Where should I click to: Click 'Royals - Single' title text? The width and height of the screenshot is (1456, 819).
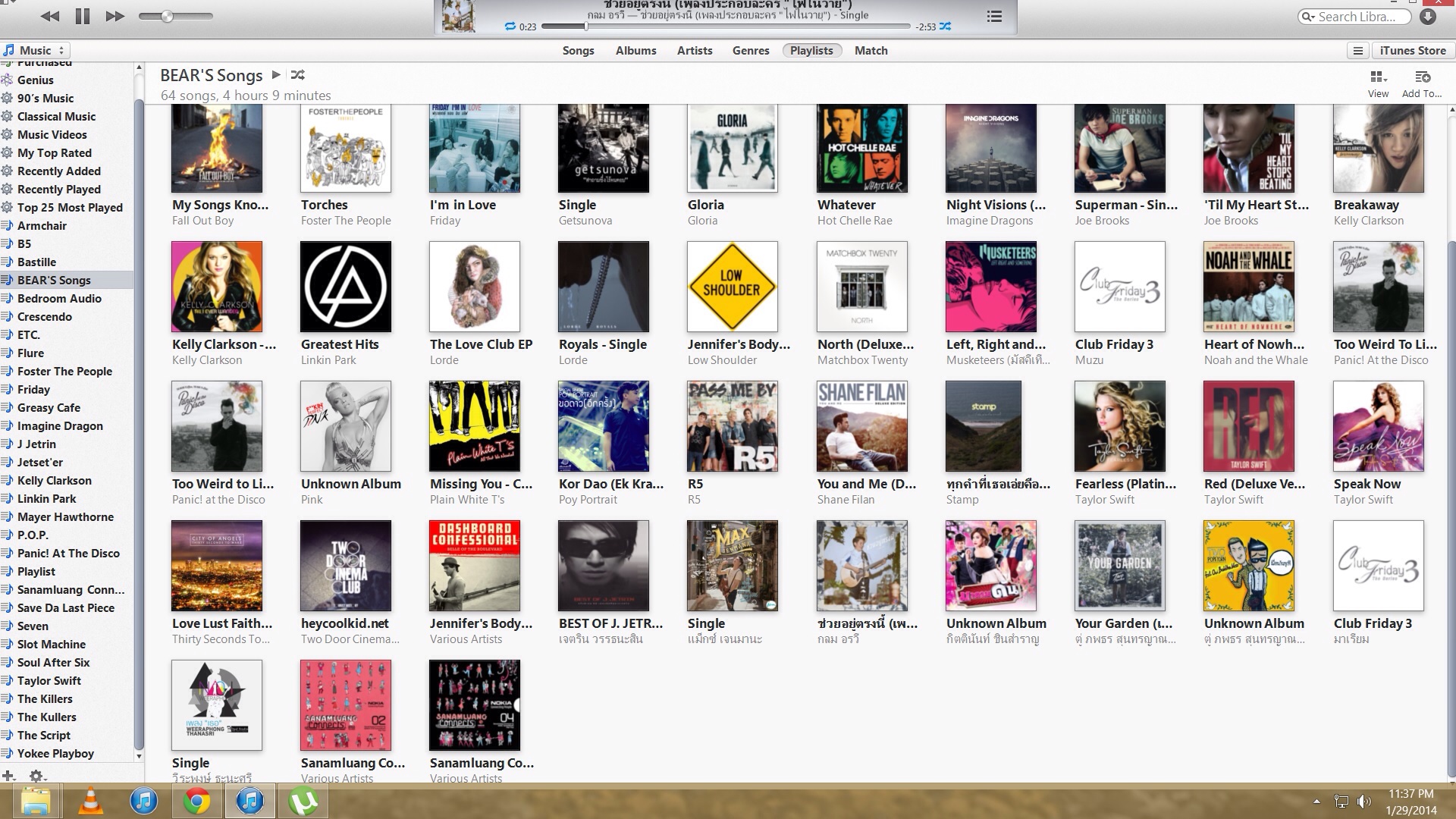[x=603, y=344]
